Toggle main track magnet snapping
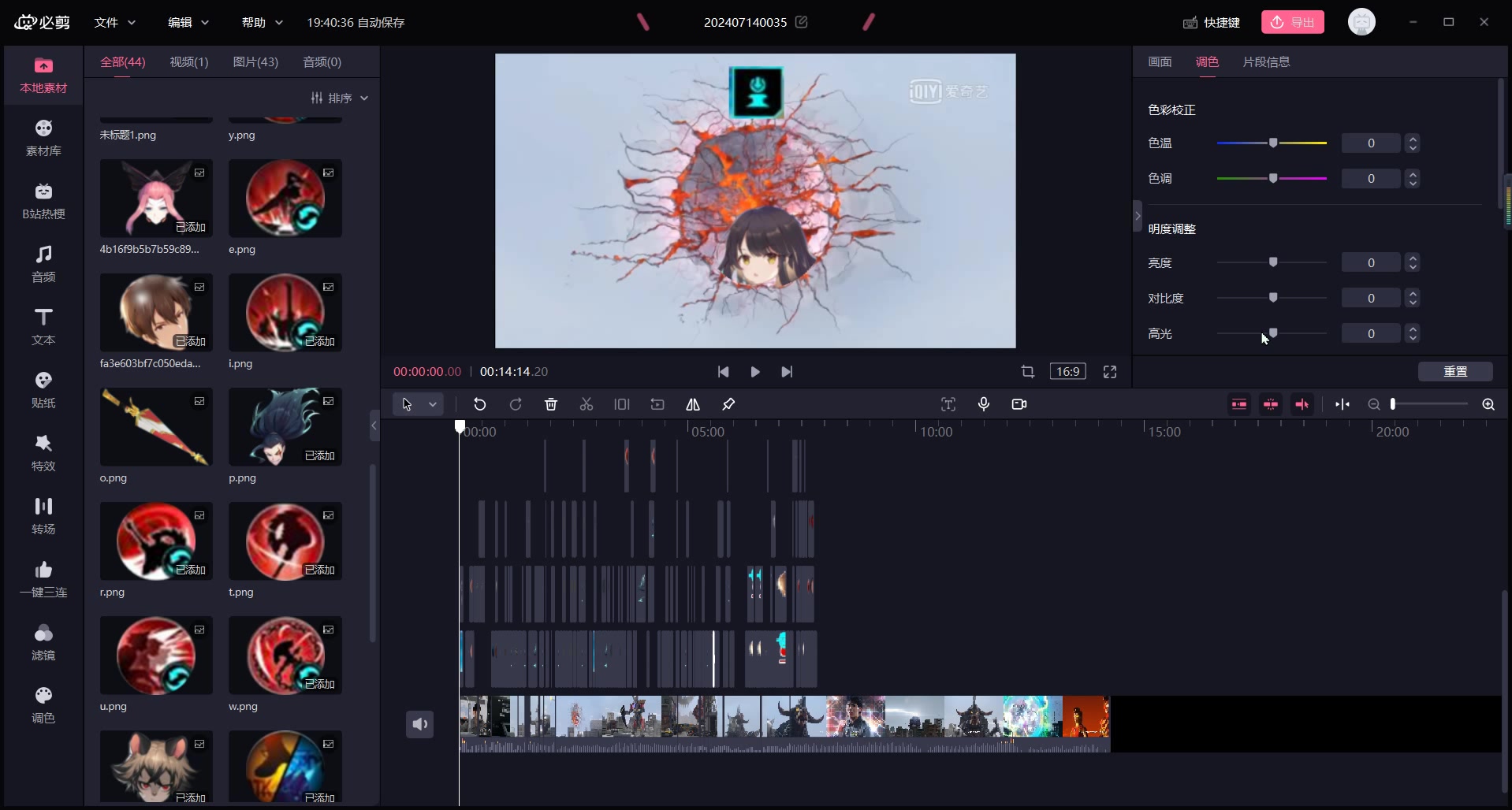This screenshot has height=810, width=1512. [x=1239, y=404]
